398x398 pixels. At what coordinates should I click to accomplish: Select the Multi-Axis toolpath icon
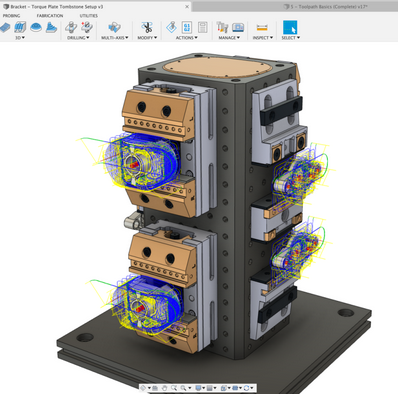(x=114, y=27)
